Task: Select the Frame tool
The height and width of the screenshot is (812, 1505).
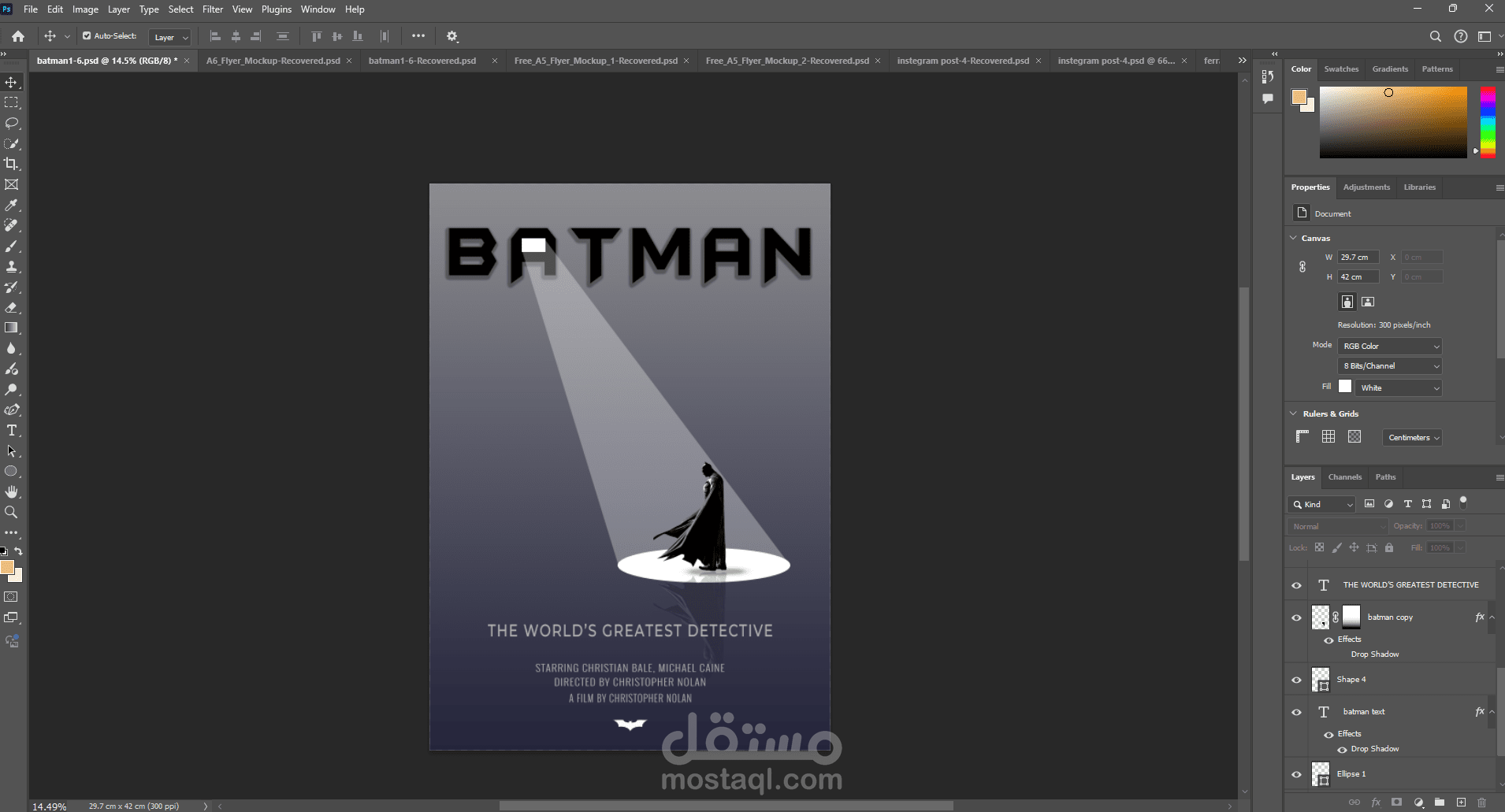Action: click(x=12, y=184)
